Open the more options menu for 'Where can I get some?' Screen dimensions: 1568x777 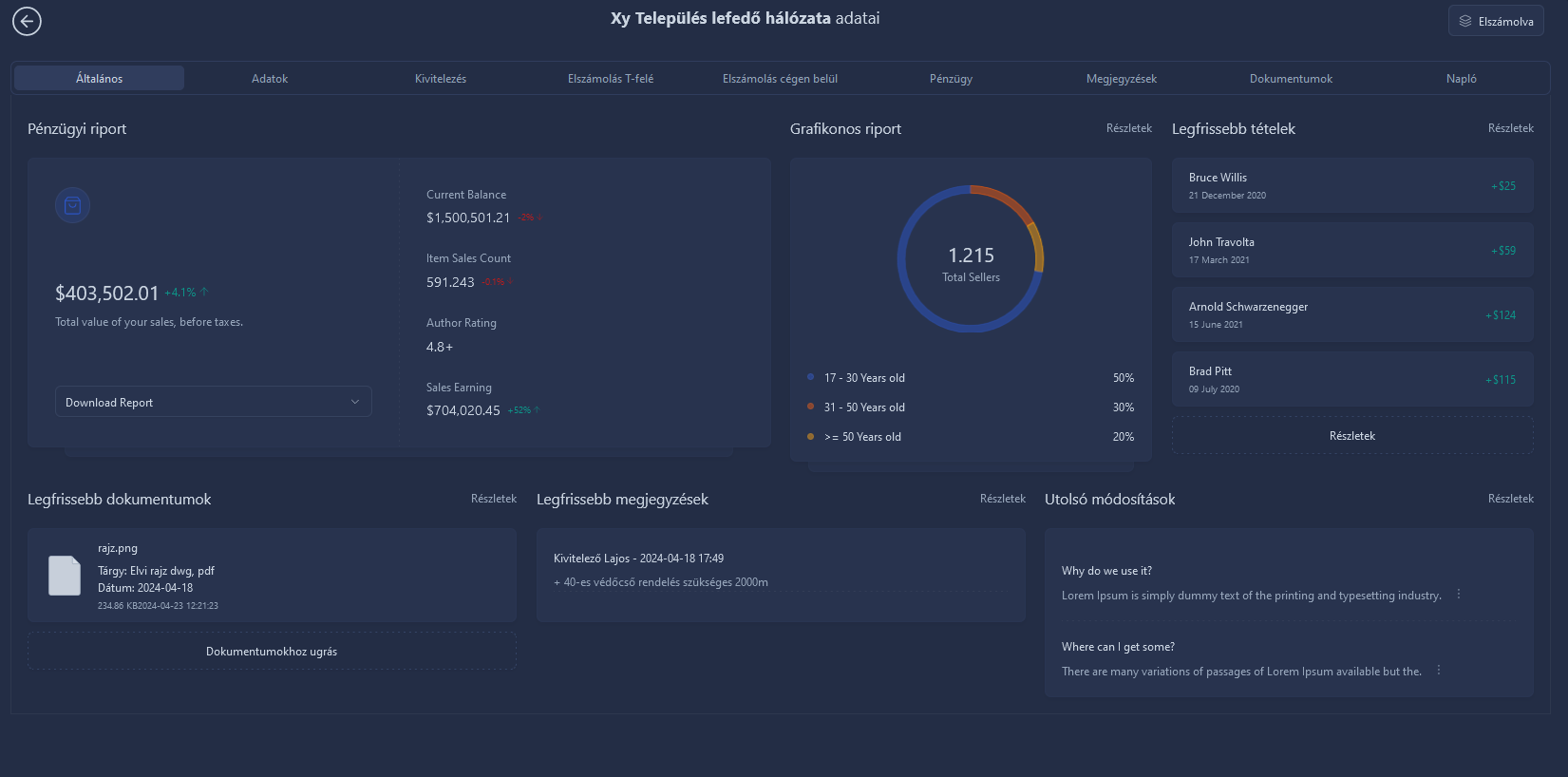[1439, 671]
